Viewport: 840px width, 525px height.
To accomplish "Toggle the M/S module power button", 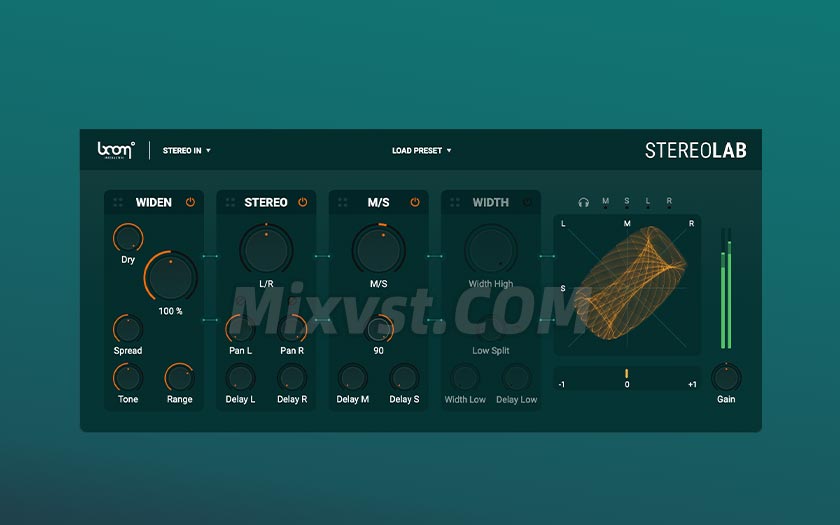I will click(x=415, y=202).
